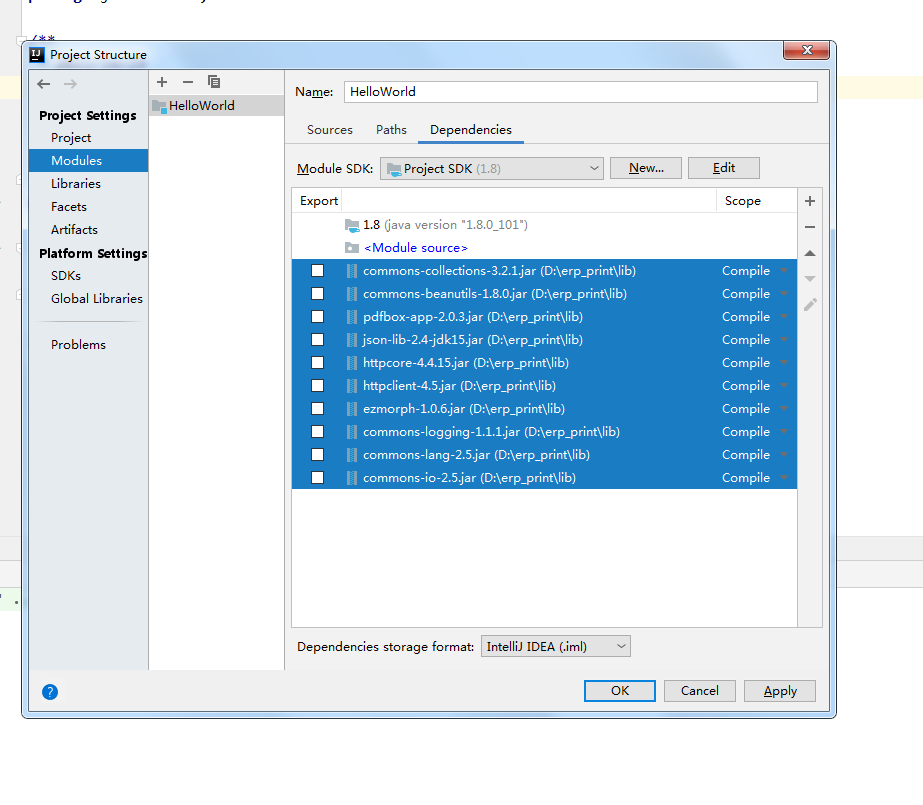923x805 pixels.
Task: Click the forward navigation arrow
Action: [x=70, y=84]
